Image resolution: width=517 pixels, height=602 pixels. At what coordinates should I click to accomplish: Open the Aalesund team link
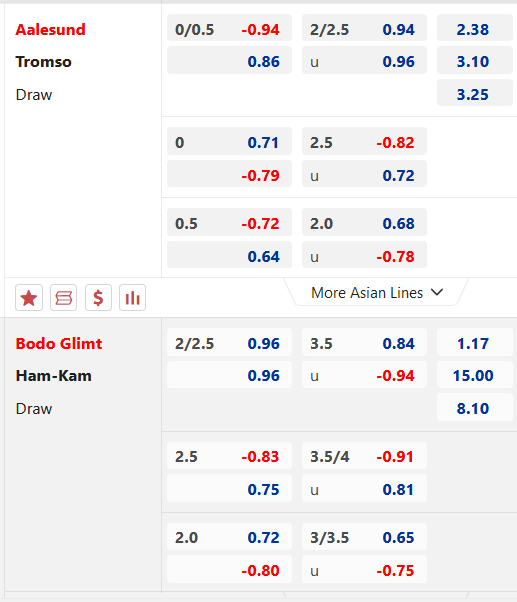pyautogui.click(x=50, y=30)
